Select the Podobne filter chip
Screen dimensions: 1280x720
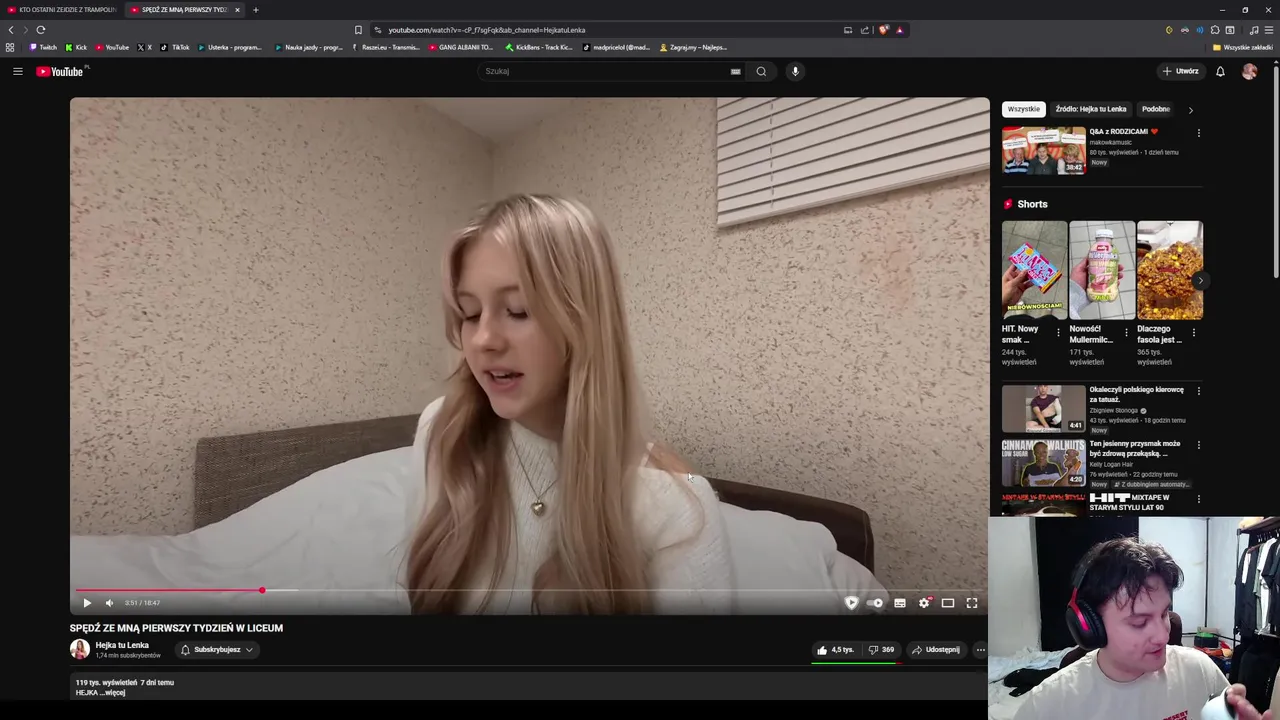tap(1156, 109)
